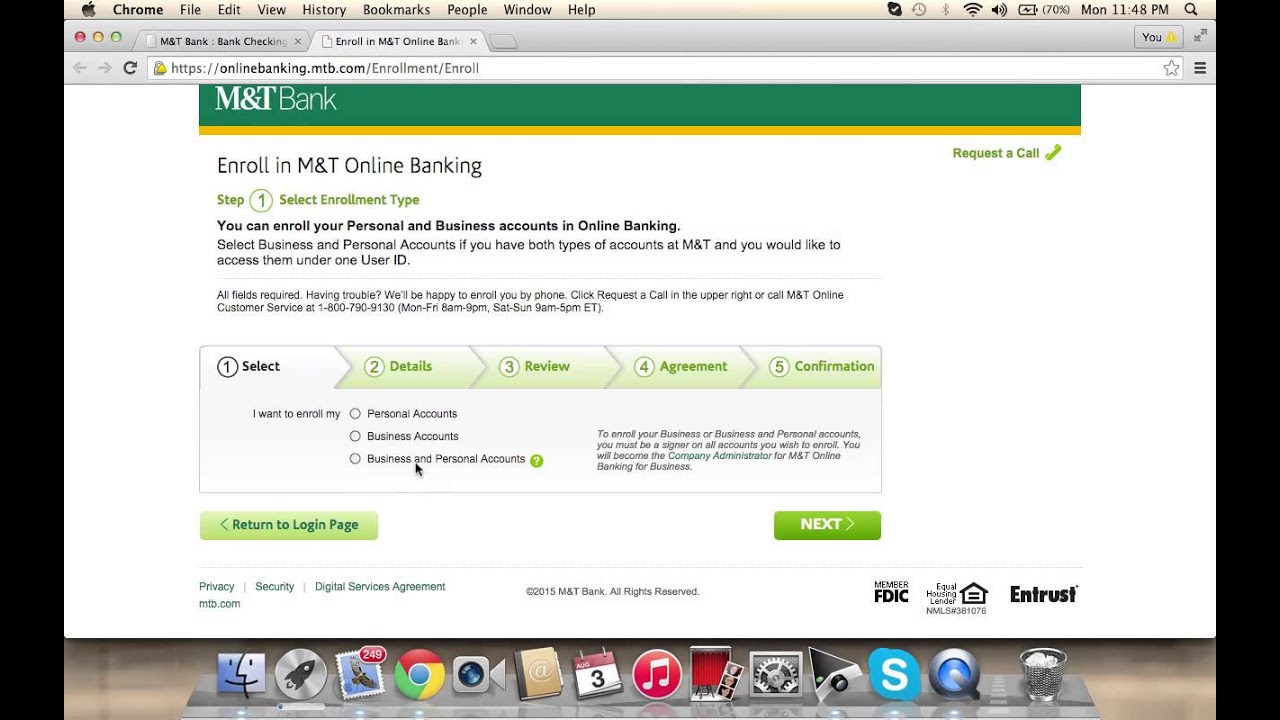Open the Privacy footer link
Image resolution: width=1280 pixels, height=720 pixels.
click(217, 587)
